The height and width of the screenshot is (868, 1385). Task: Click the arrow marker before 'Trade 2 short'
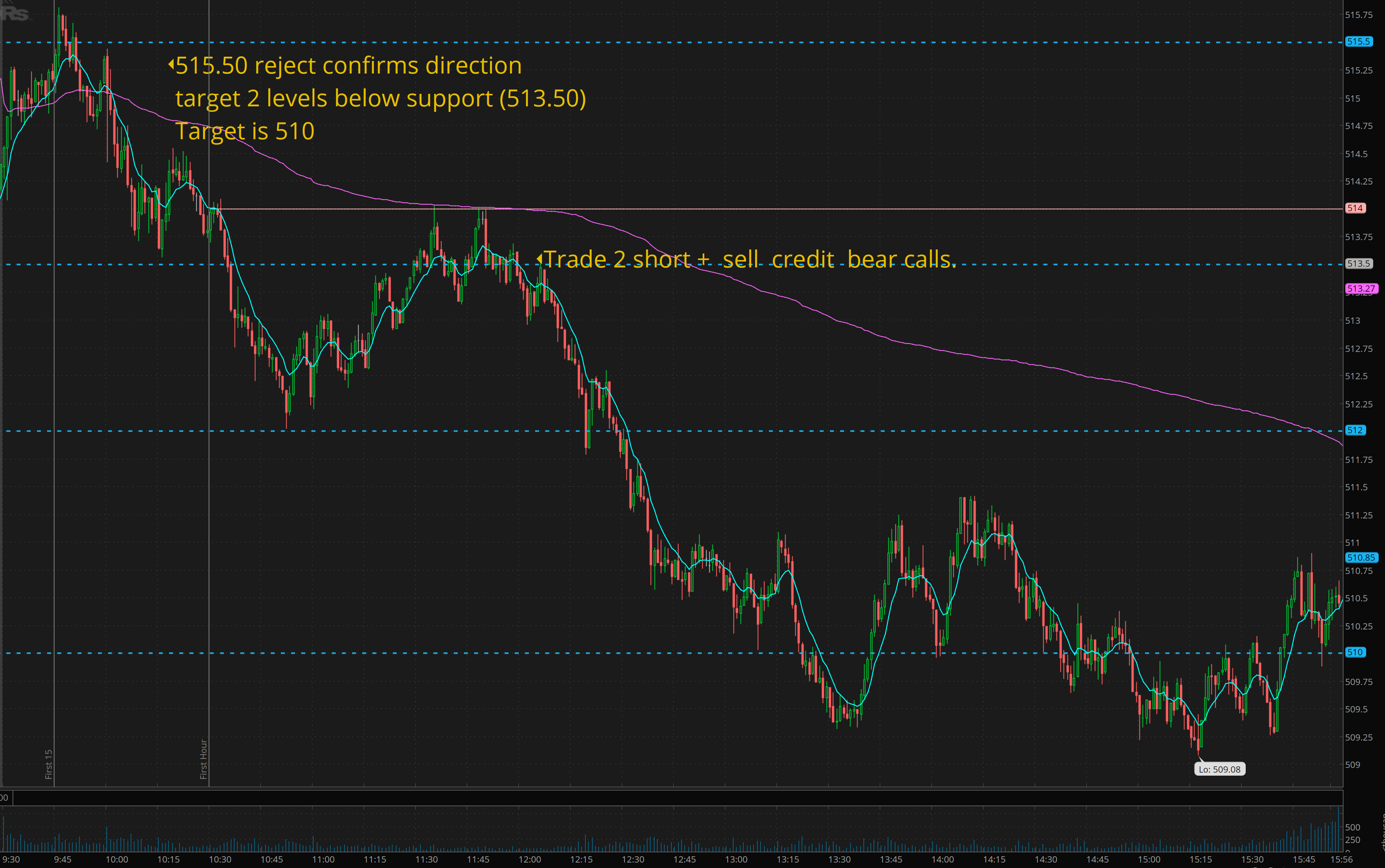coord(539,259)
